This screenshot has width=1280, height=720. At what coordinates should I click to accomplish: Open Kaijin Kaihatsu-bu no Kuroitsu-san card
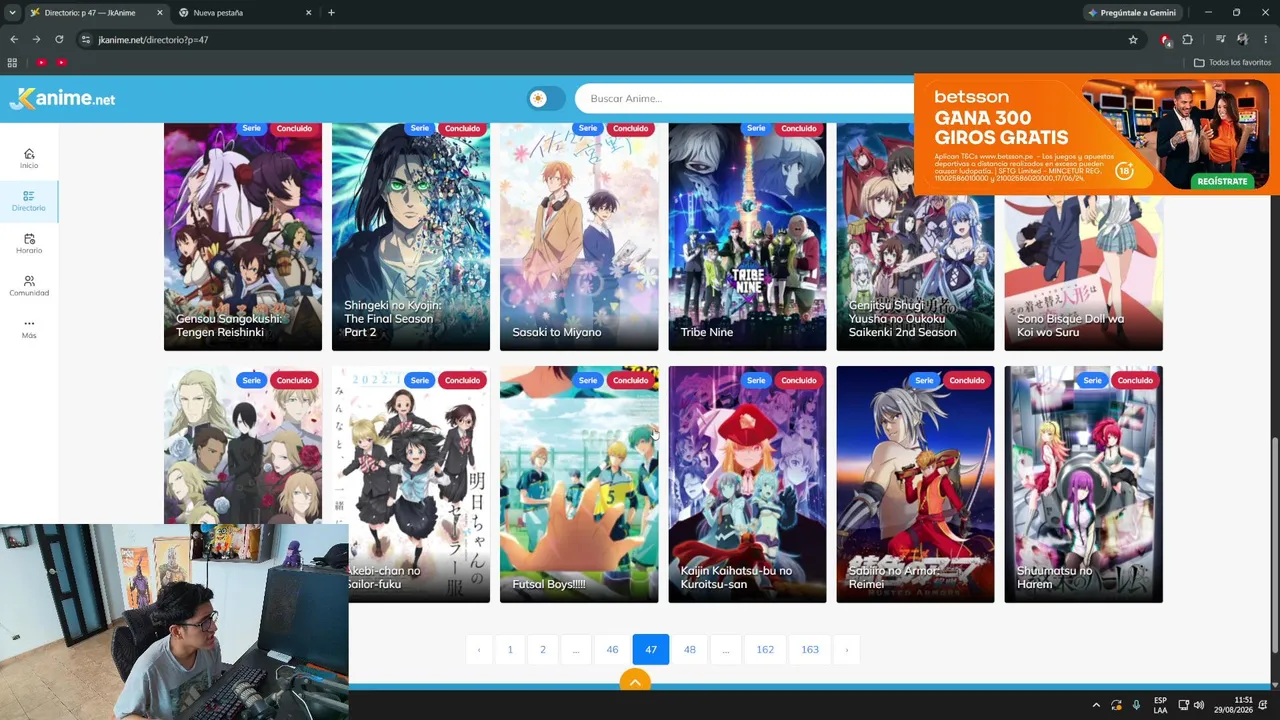coord(747,484)
